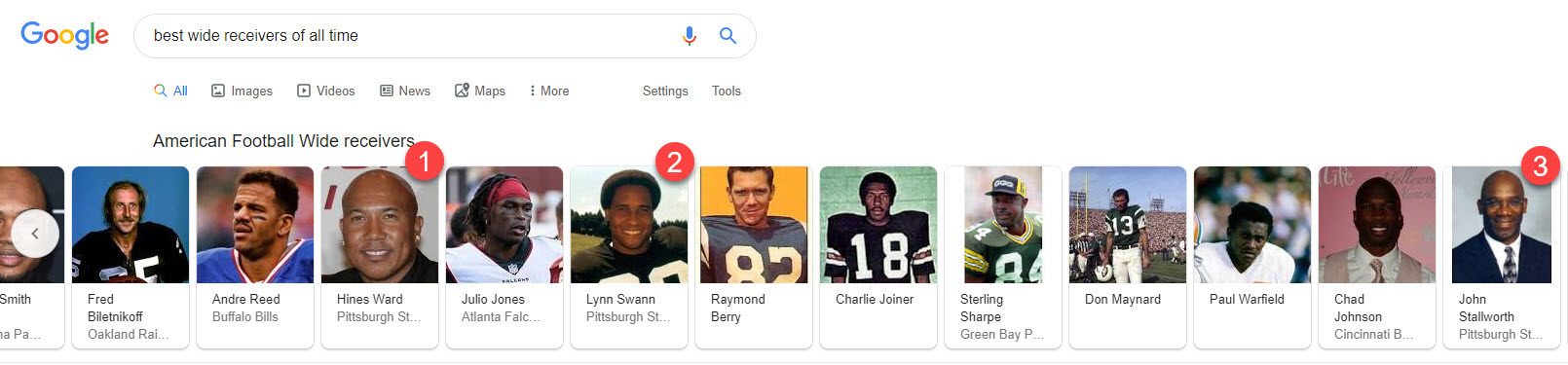This screenshot has width=1568, height=365.
Task: Click the John Stallworth name link
Action: (1486, 309)
